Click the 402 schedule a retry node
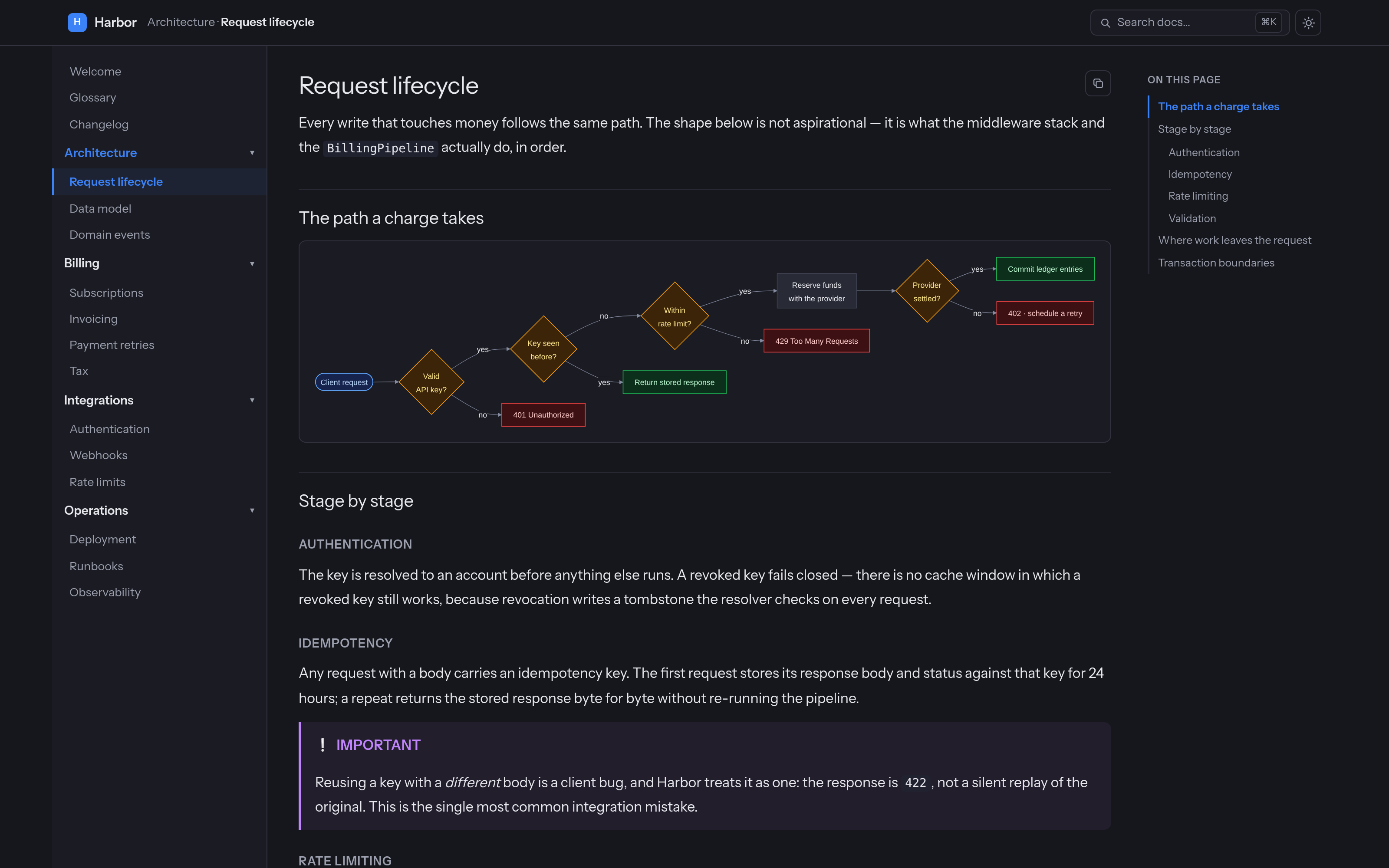Screen dimensions: 1389x868 [x=1045, y=313]
